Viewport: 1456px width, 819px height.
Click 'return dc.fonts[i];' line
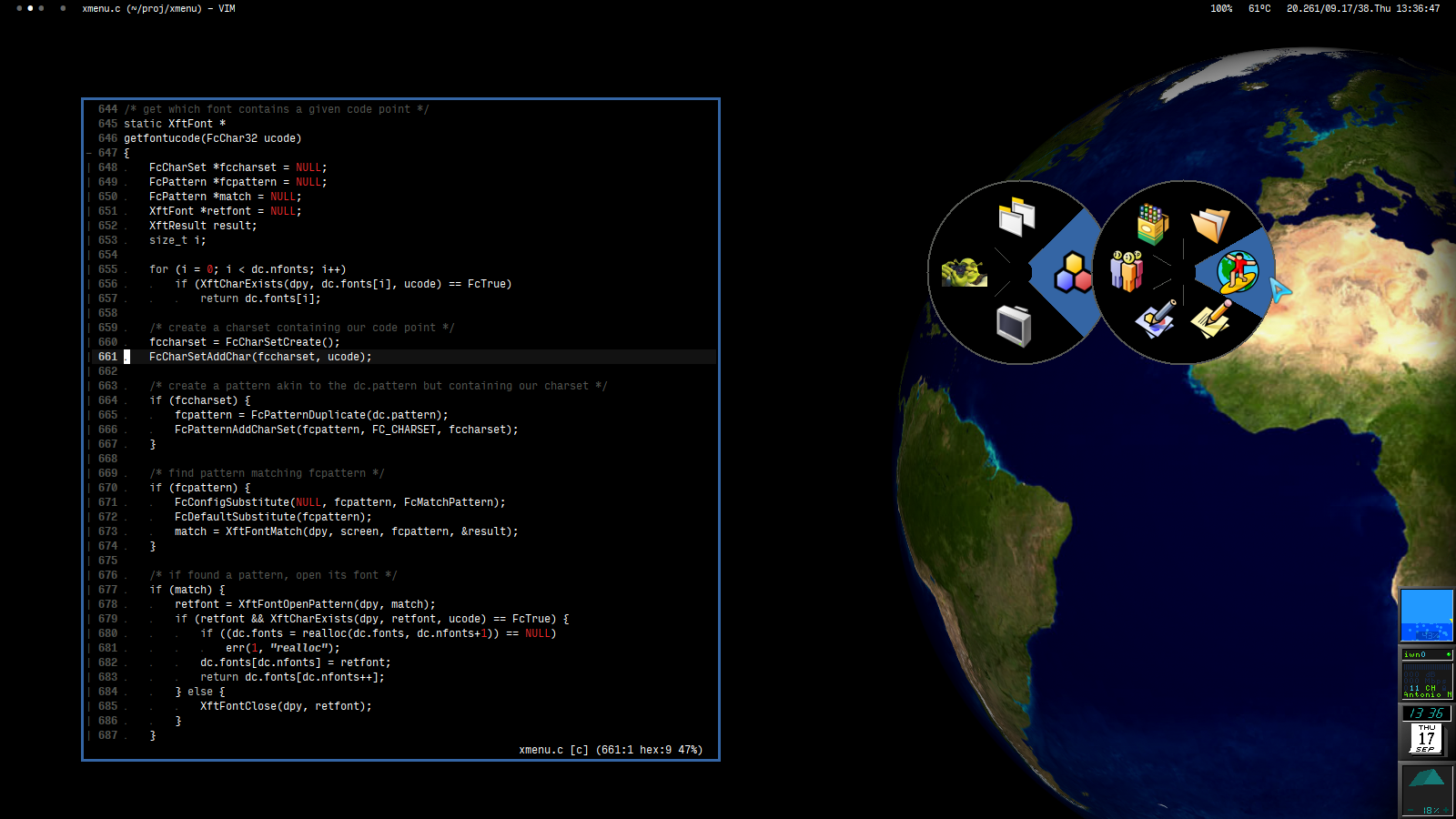click(260, 298)
